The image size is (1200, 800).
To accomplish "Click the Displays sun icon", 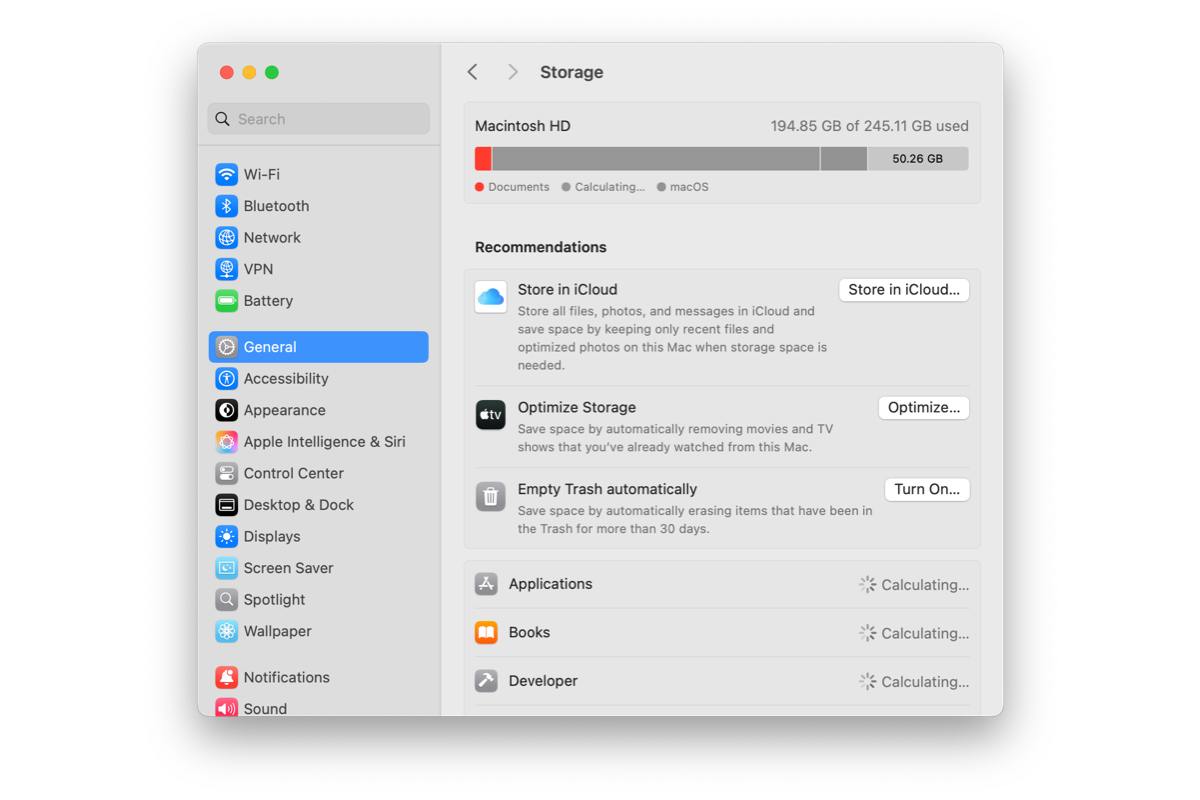I will (227, 537).
